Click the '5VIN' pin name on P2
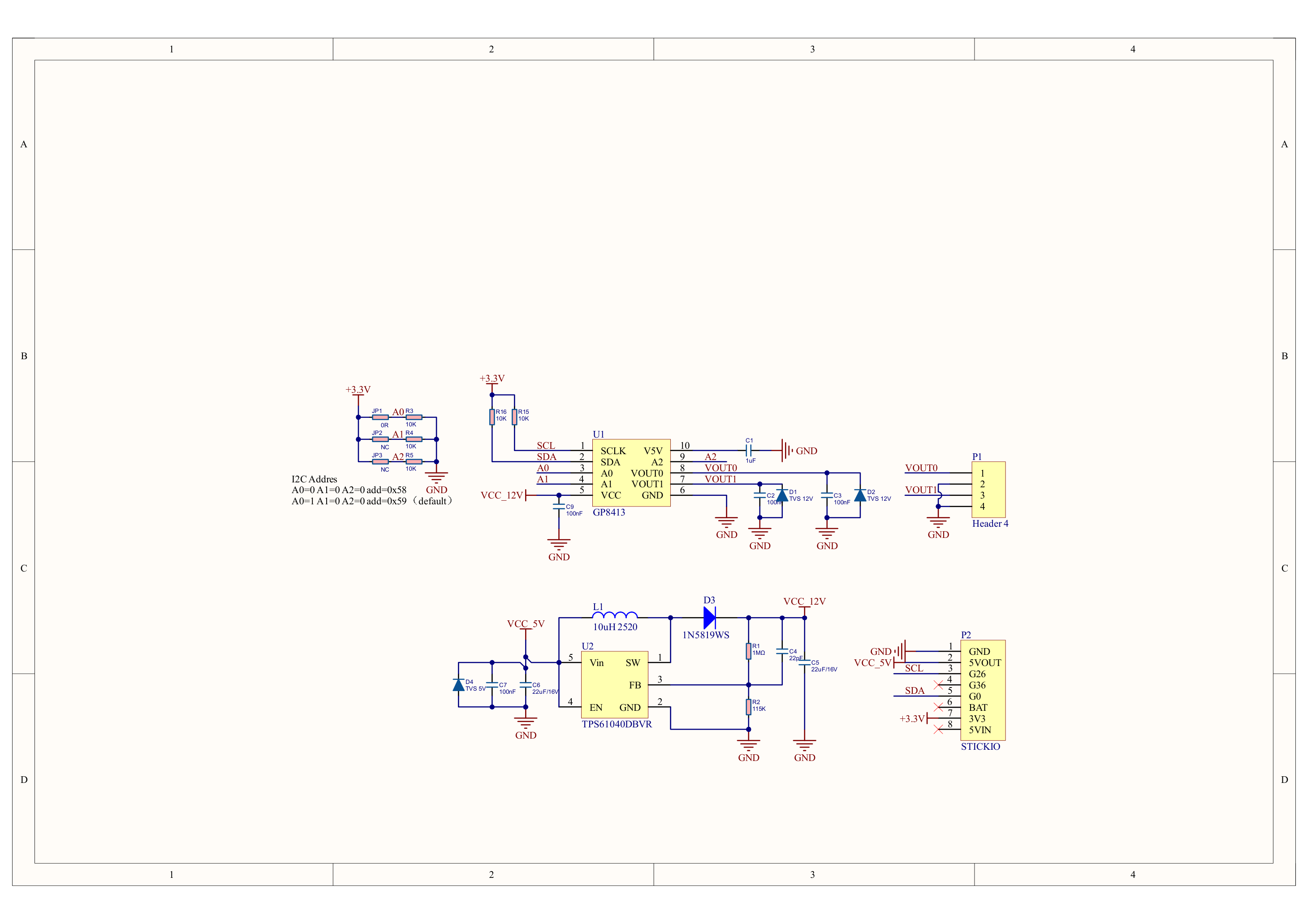 pos(979,730)
